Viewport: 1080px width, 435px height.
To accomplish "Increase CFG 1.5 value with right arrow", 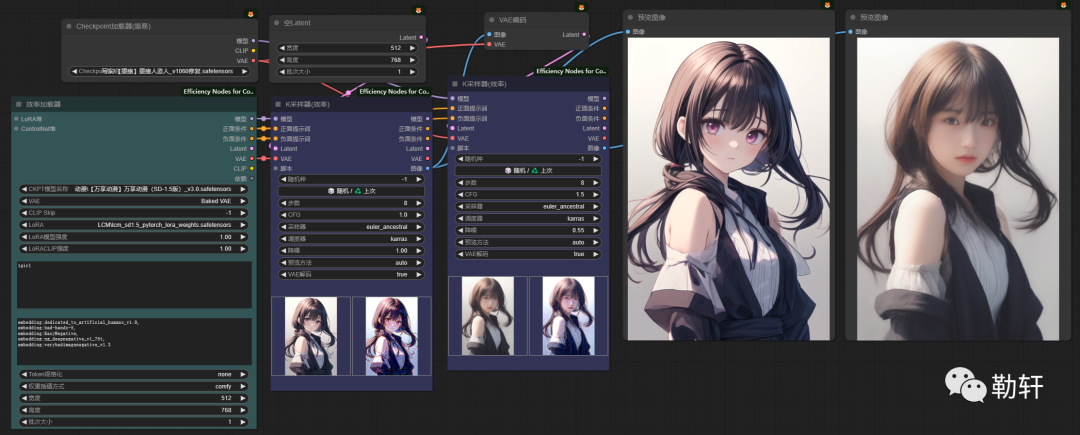I will (x=595, y=195).
